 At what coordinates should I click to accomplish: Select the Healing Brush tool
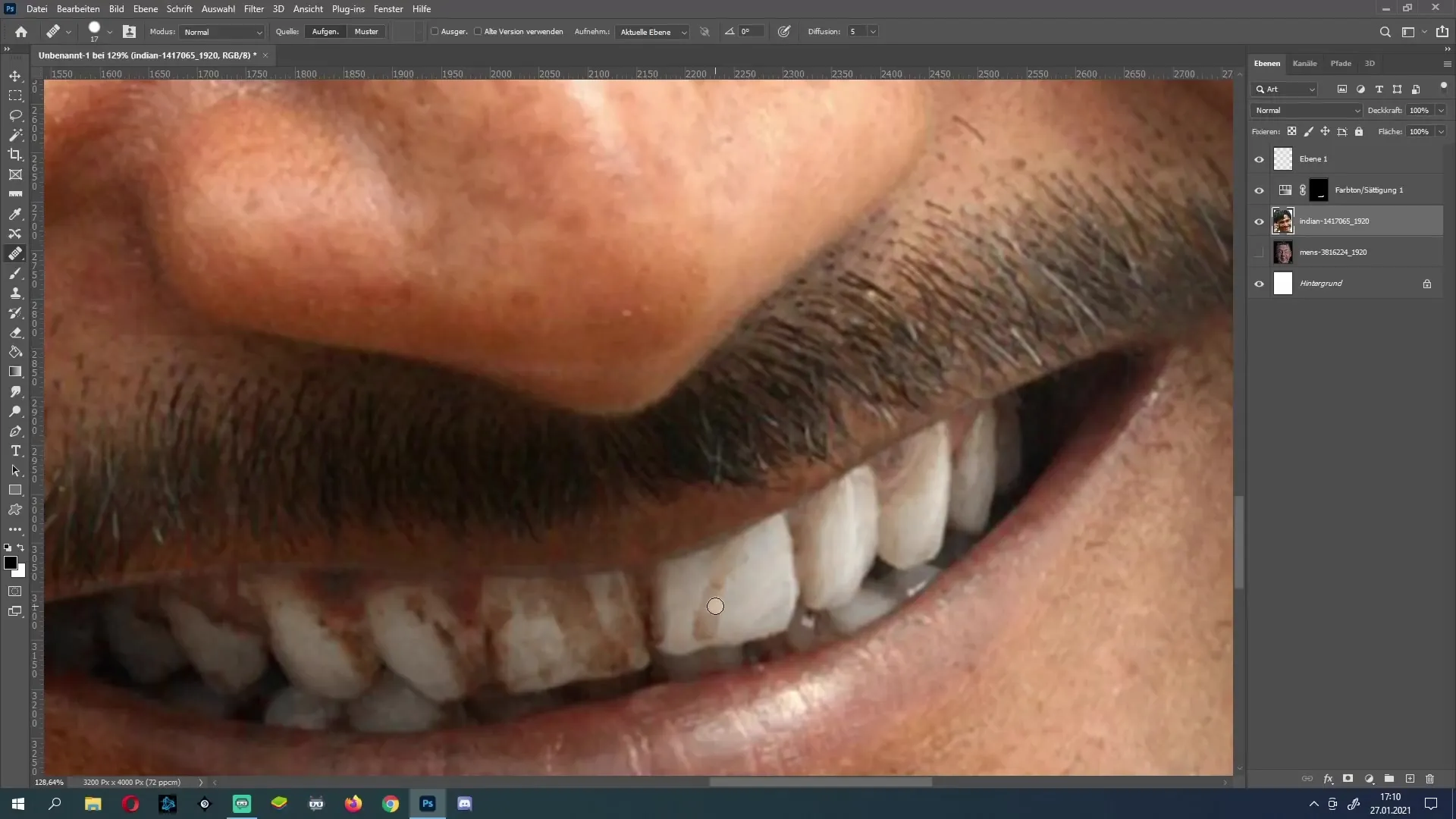pos(14,253)
